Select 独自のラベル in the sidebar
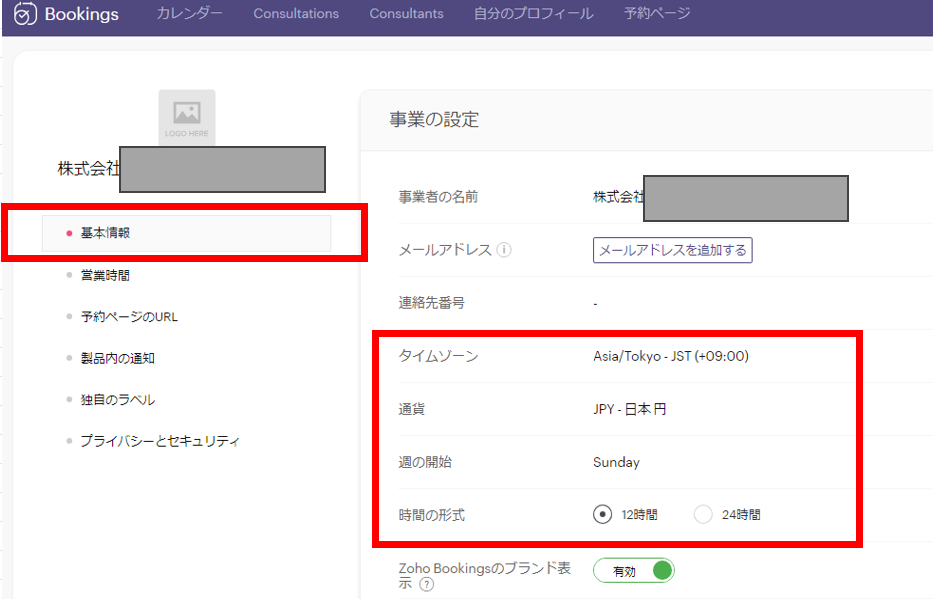Image resolution: width=933 pixels, height=599 pixels. point(118,400)
